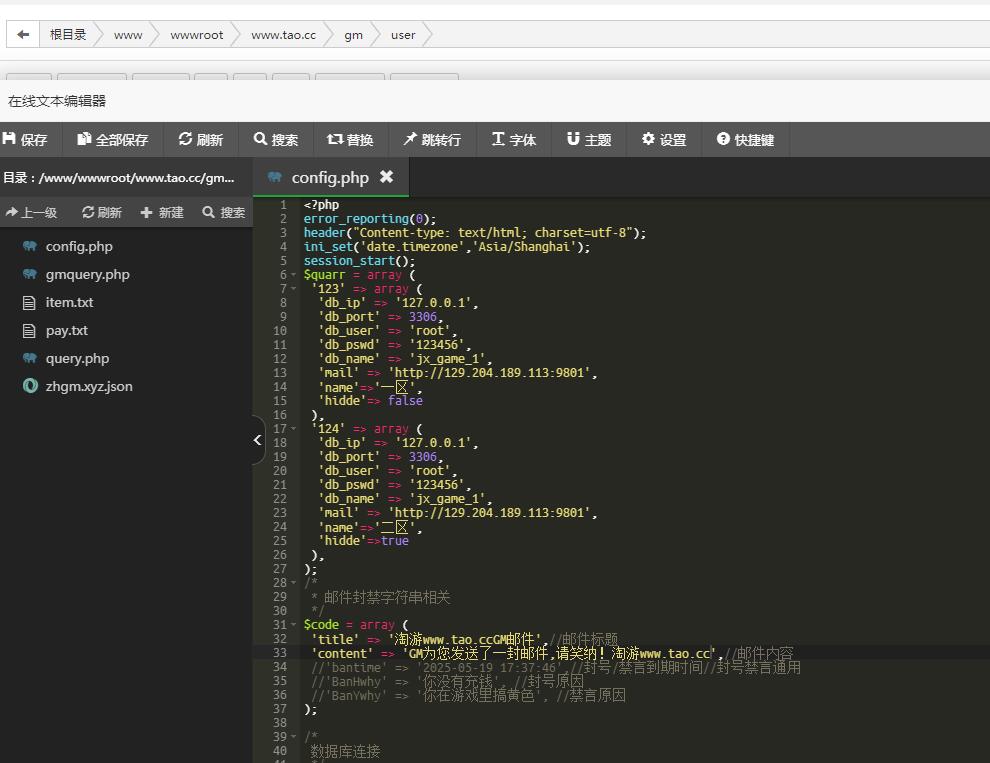This screenshot has height=763, width=990.
Task: Fold the $code array at line 31
Action: click(293, 625)
